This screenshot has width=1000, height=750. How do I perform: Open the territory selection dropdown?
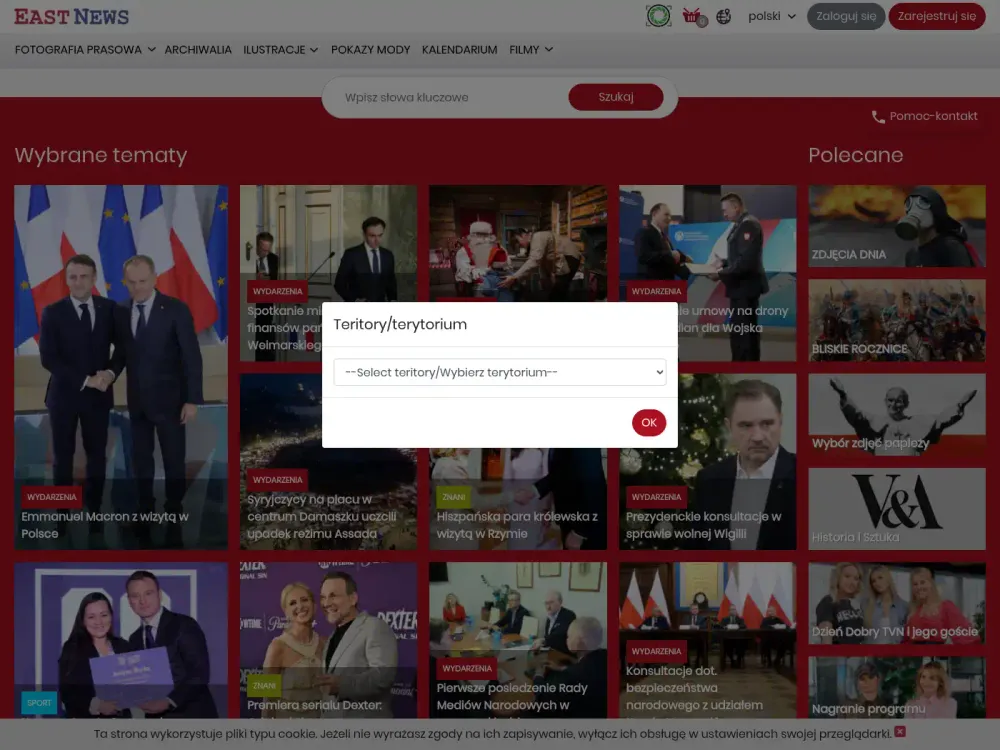coord(500,372)
